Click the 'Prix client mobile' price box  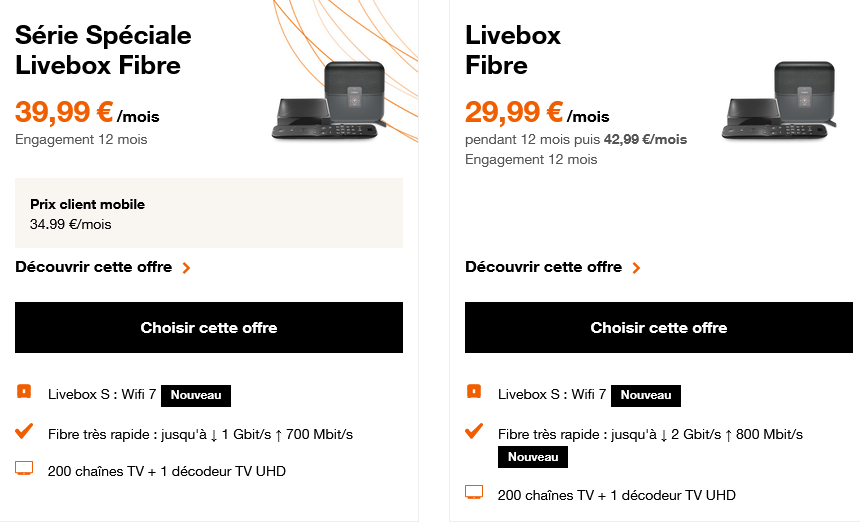pyautogui.click(x=209, y=213)
